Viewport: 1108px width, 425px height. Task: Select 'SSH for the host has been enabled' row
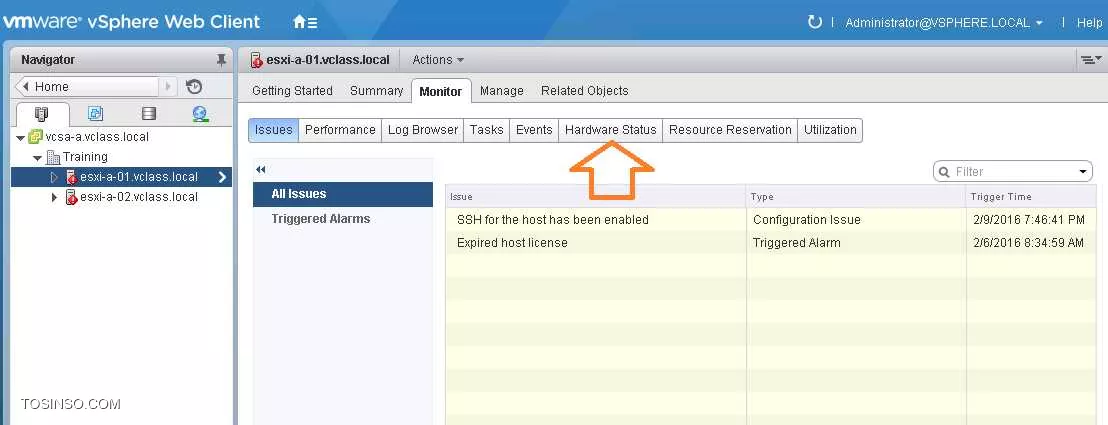[x=771, y=220]
